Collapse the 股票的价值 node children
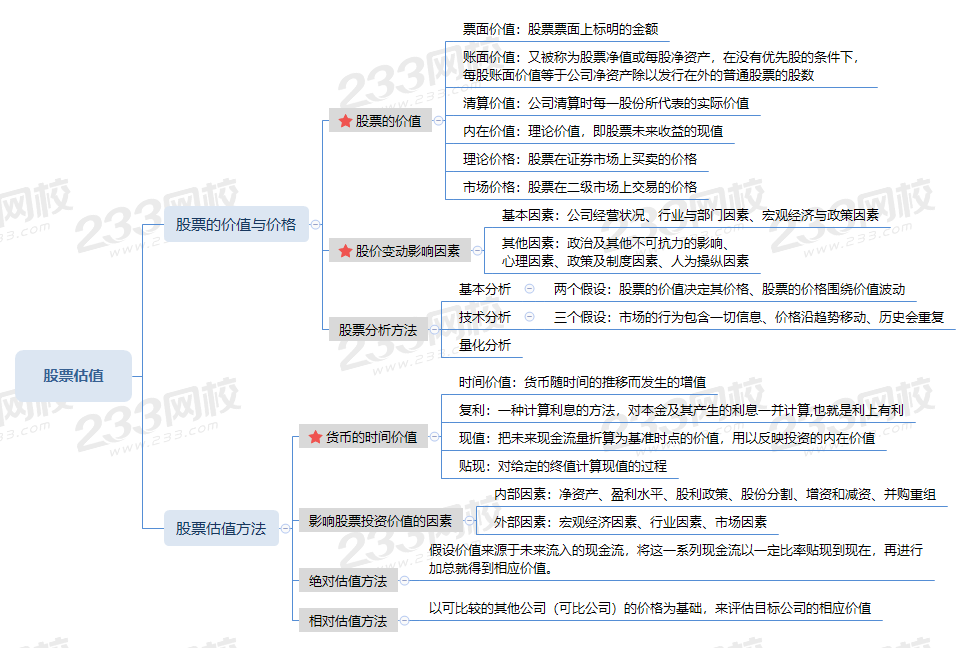Image resolution: width=972 pixels, height=648 pixels. (x=438, y=121)
